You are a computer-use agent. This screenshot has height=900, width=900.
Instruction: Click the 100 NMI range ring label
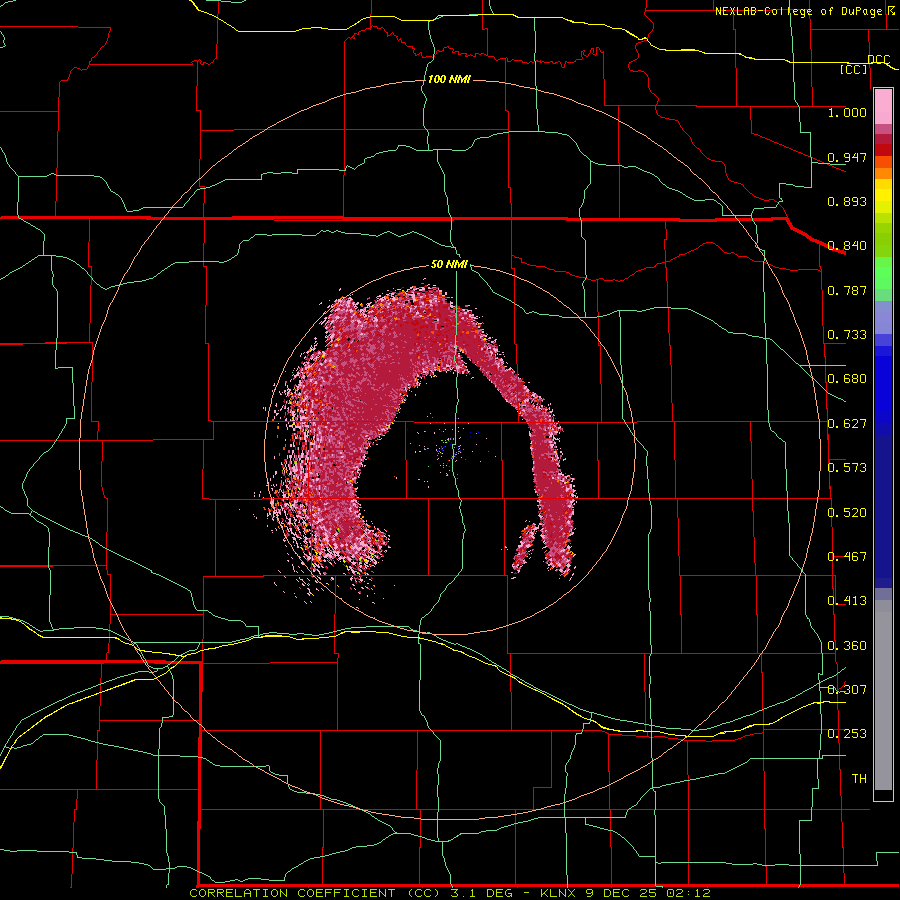449,79
